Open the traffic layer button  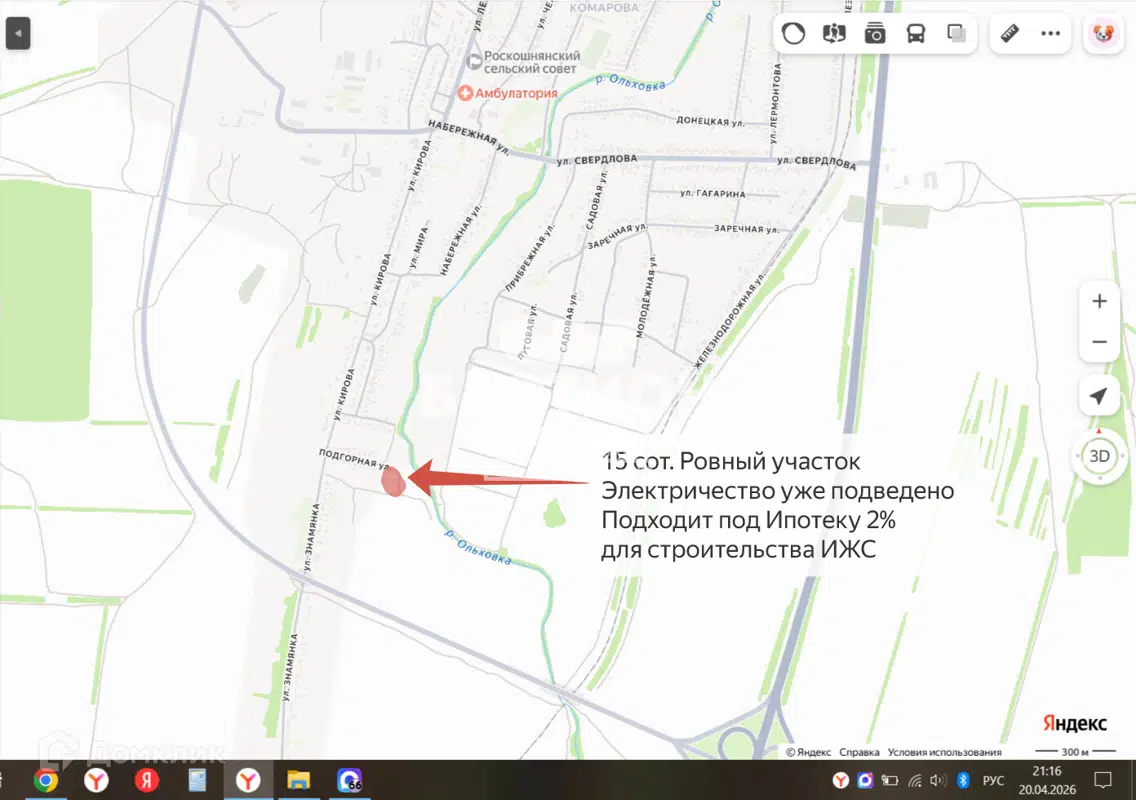[793, 33]
